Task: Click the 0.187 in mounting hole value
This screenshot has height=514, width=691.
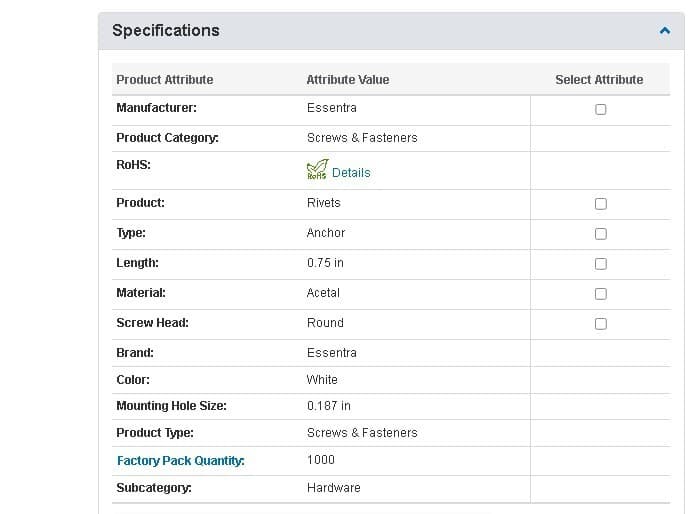Action: click(328, 406)
